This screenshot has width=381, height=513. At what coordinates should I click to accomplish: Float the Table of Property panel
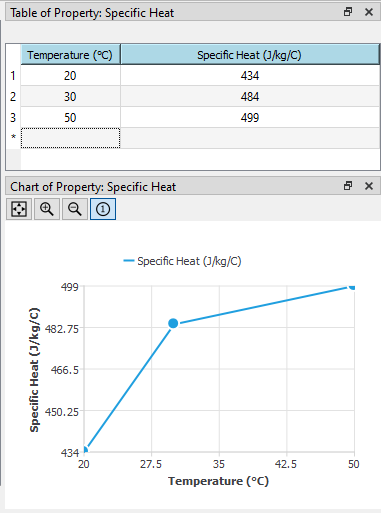click(x=348, y=12)
